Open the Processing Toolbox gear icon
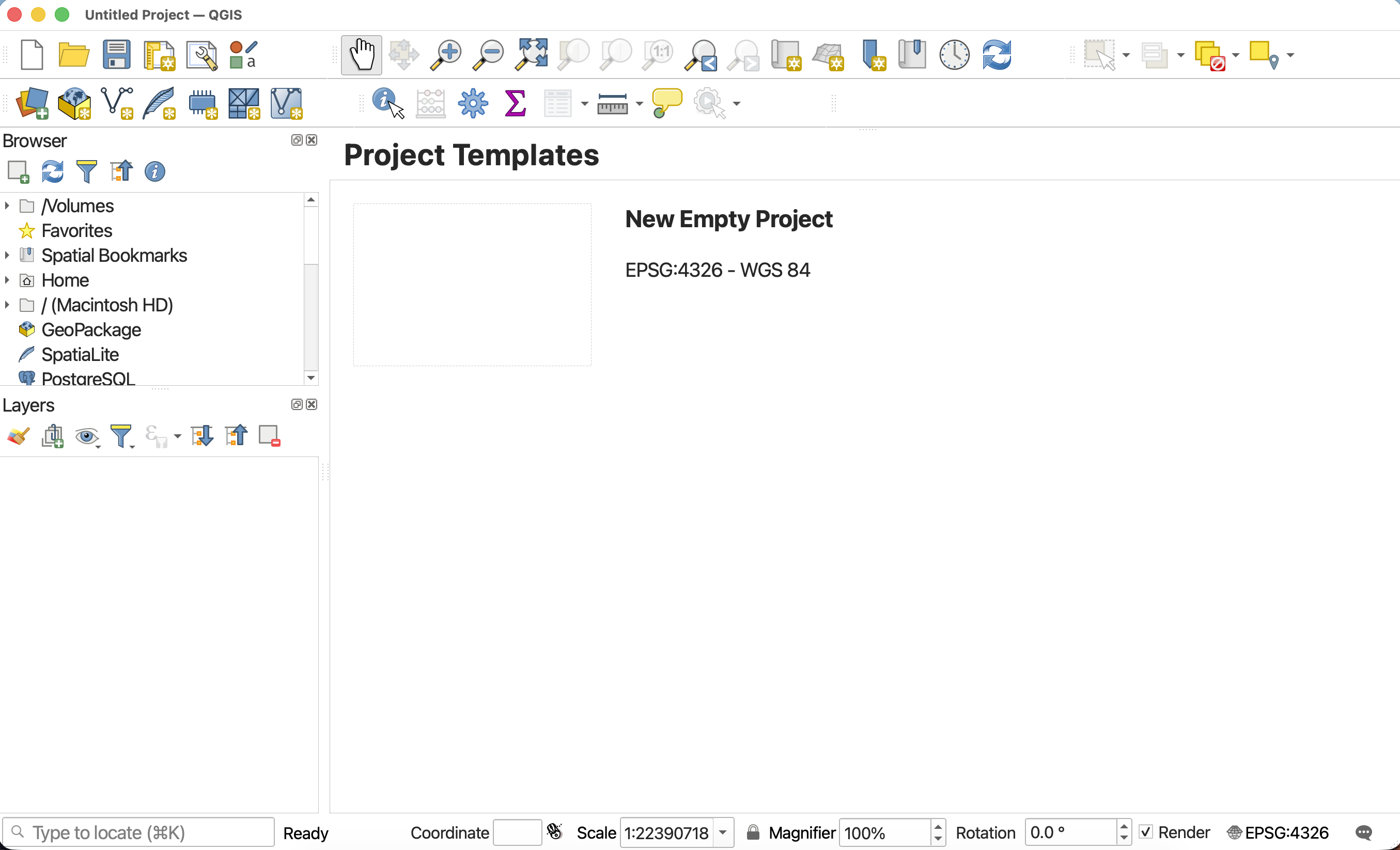 pos(473,103)
